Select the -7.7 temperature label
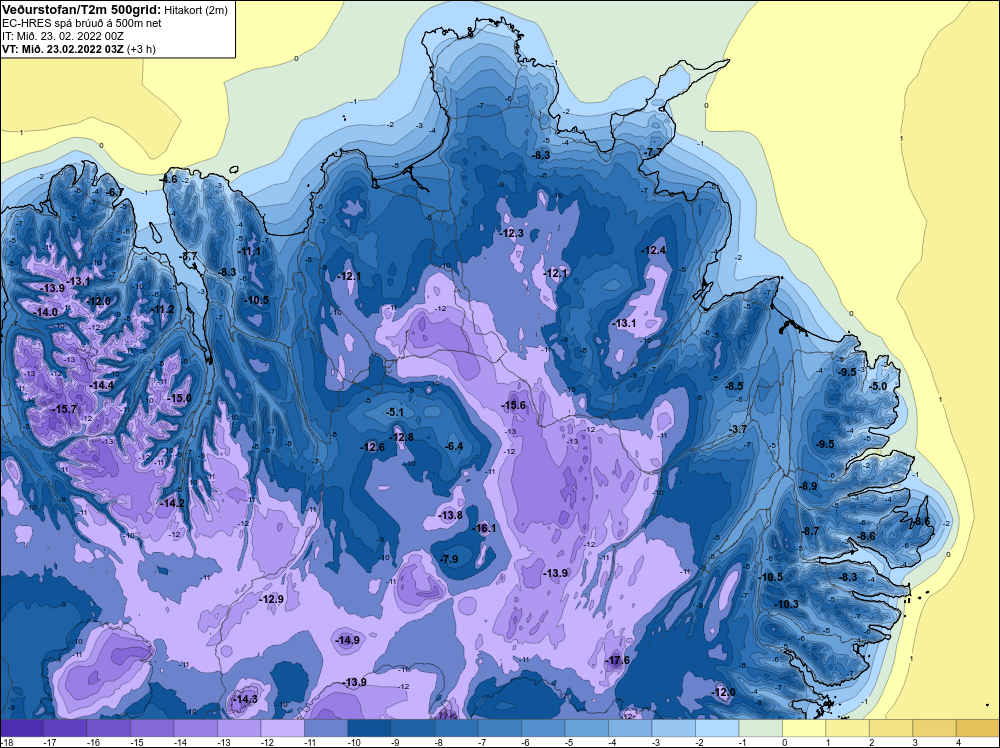 click(653, 152)
